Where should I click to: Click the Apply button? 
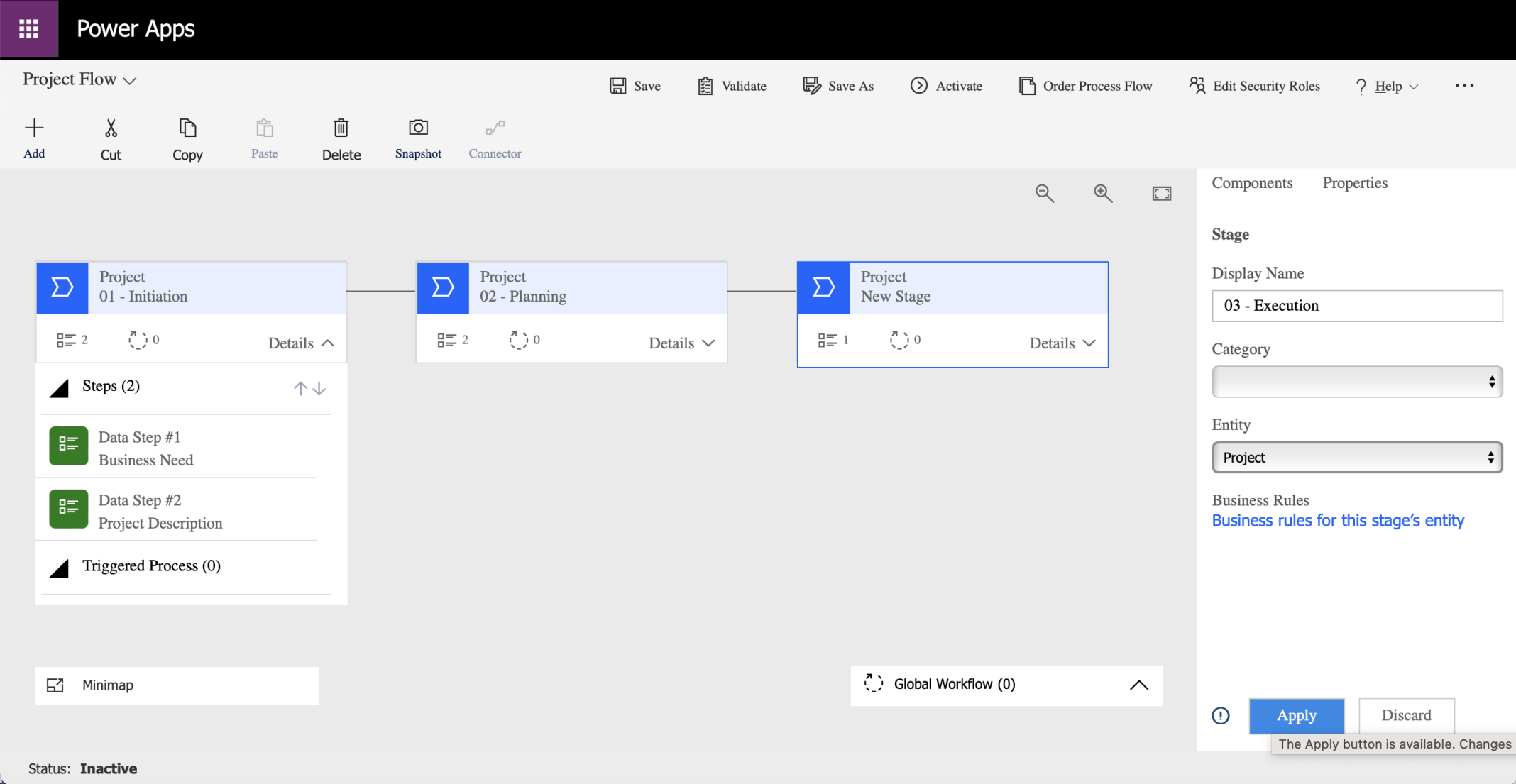click(x=1296, y=715)
